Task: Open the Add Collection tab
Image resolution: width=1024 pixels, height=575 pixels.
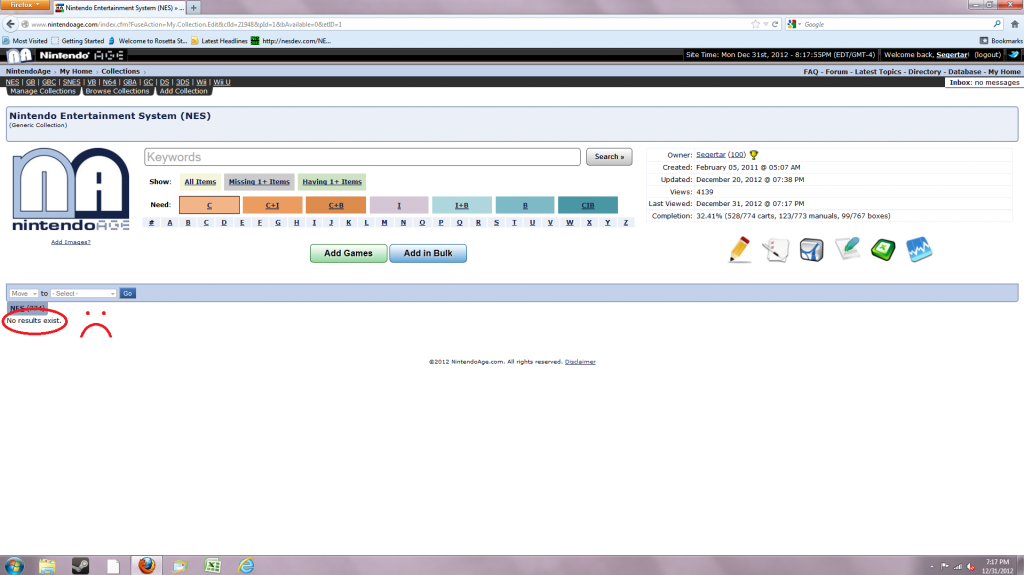Action: tap(183, 91)
